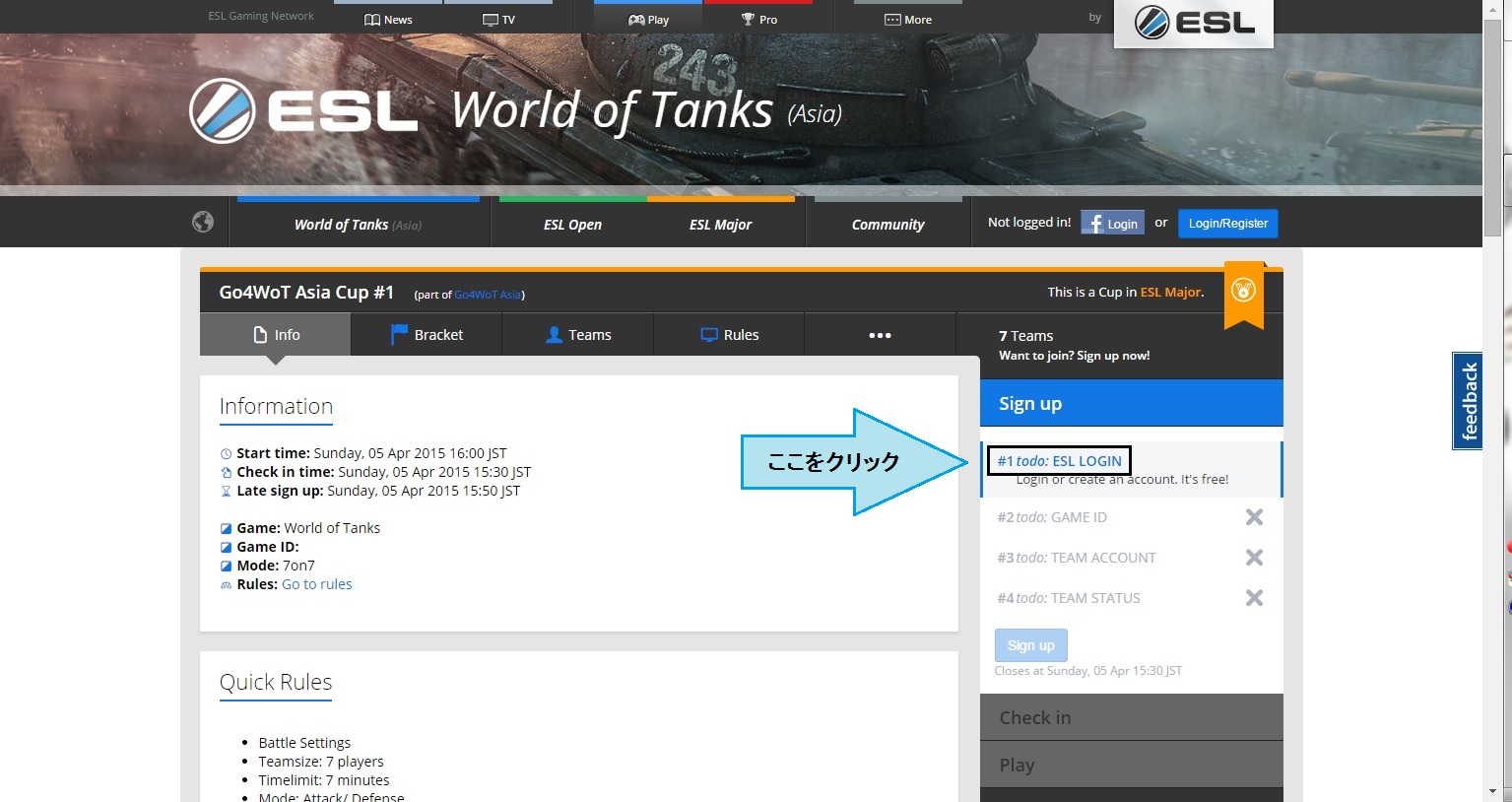Click the Login/Register button
This screenshot has width=1512, height=802.
coord(1227,224)
